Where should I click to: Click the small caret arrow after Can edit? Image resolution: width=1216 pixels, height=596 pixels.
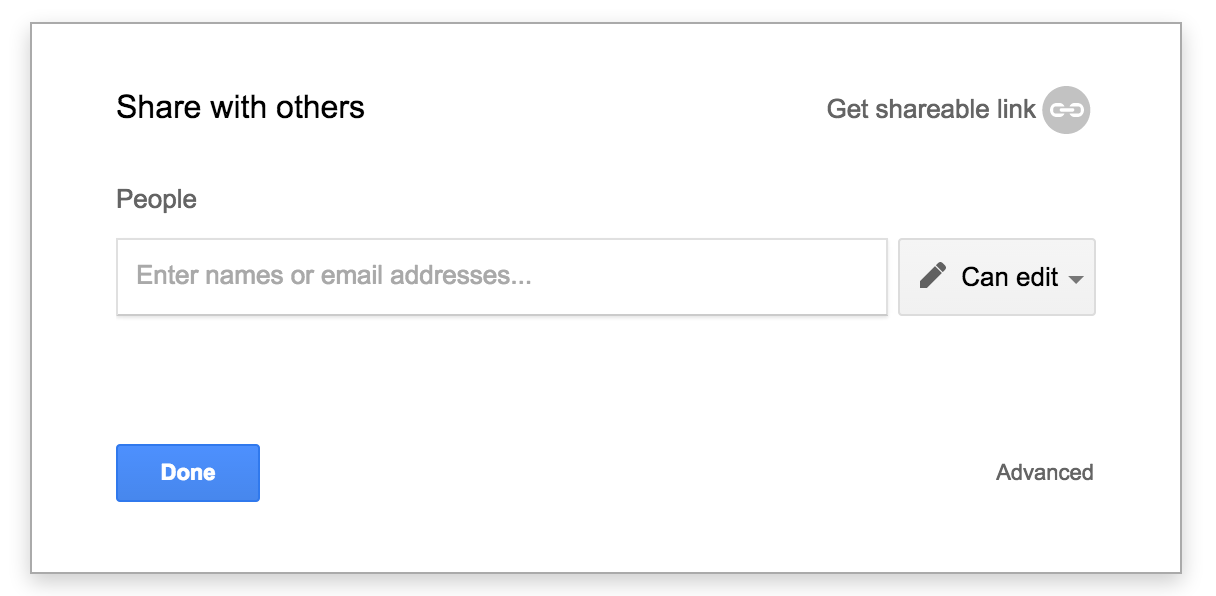pos(1076,280)
